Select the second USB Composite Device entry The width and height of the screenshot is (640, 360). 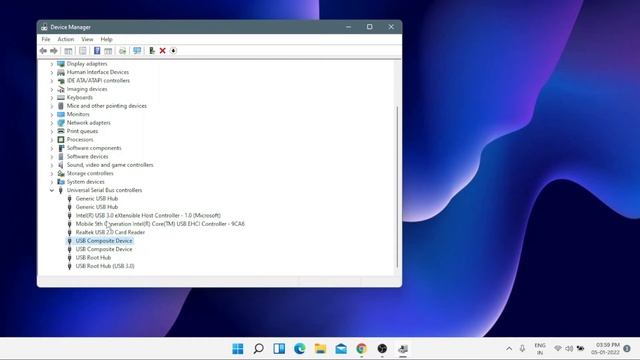click(104, 249)
